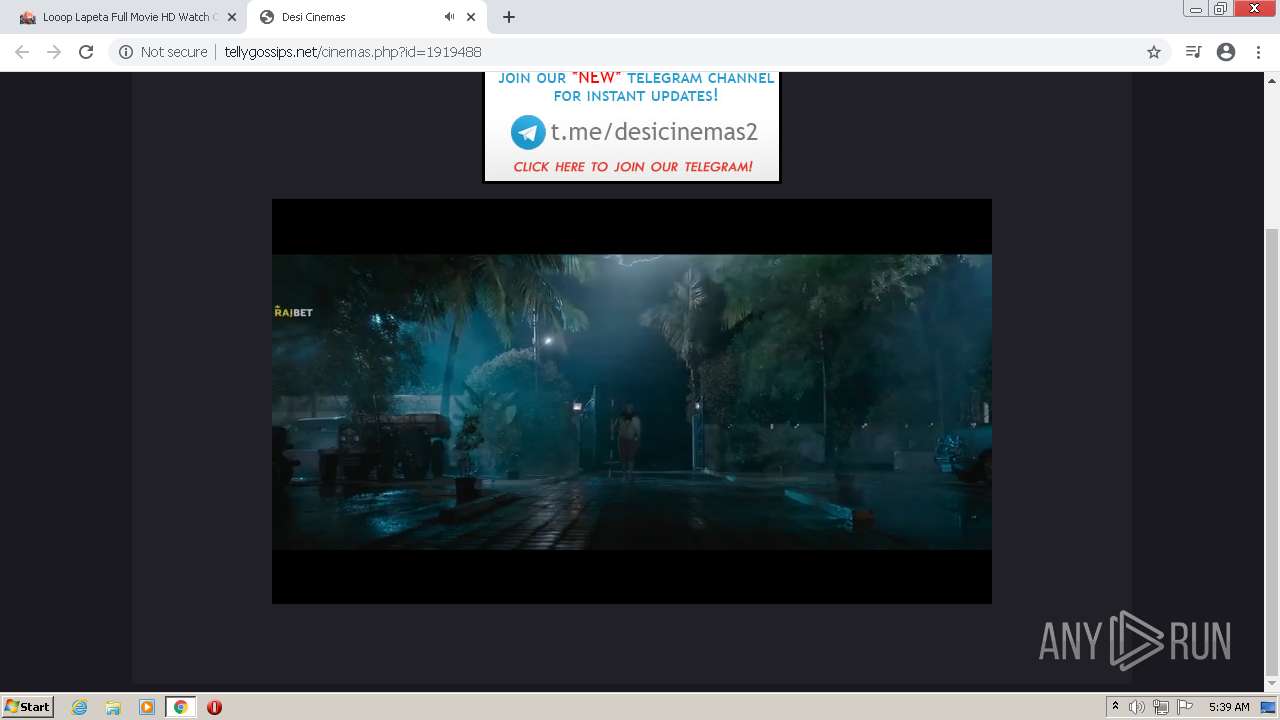1280x720 pixels.
Task: Go back using browser back arrow
Action: tap(22, 52)
